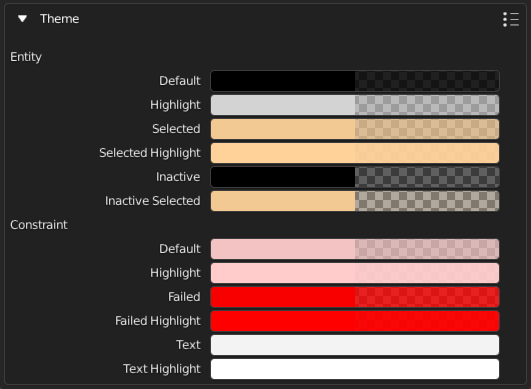531x389 pixels.
Task: Edit the Selected Highlight color
Action: pyautogui.click(x=355, y=153)
